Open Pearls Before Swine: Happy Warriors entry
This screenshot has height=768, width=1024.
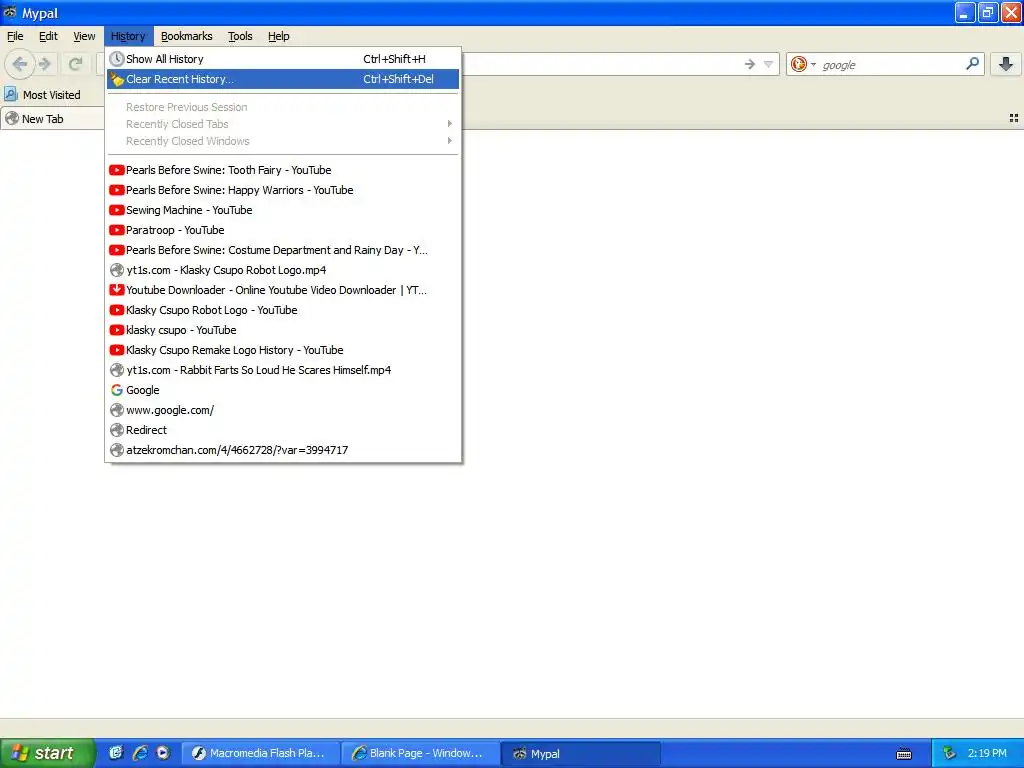[x=283, y=190]
